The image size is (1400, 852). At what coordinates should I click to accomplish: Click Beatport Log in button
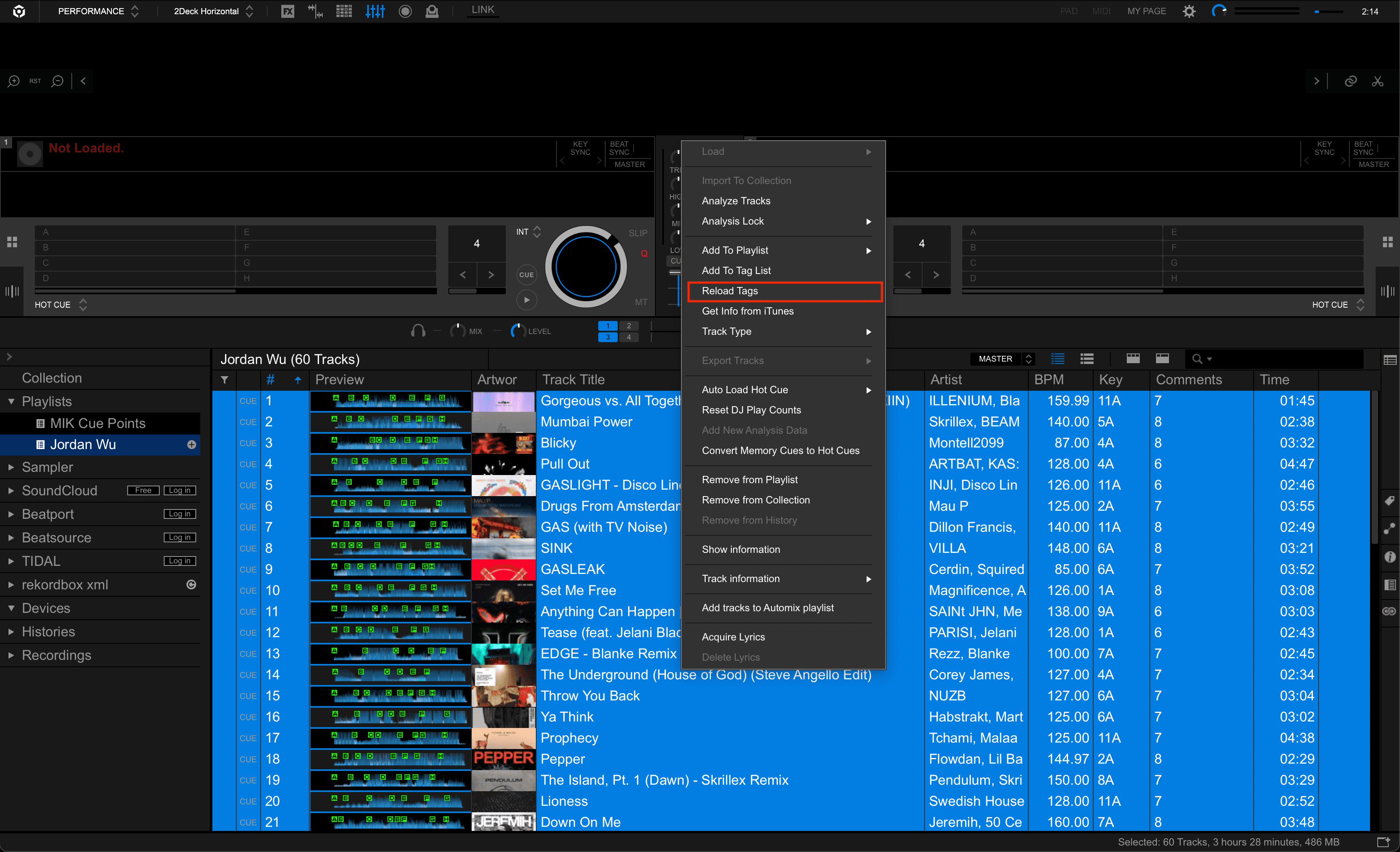180,514
